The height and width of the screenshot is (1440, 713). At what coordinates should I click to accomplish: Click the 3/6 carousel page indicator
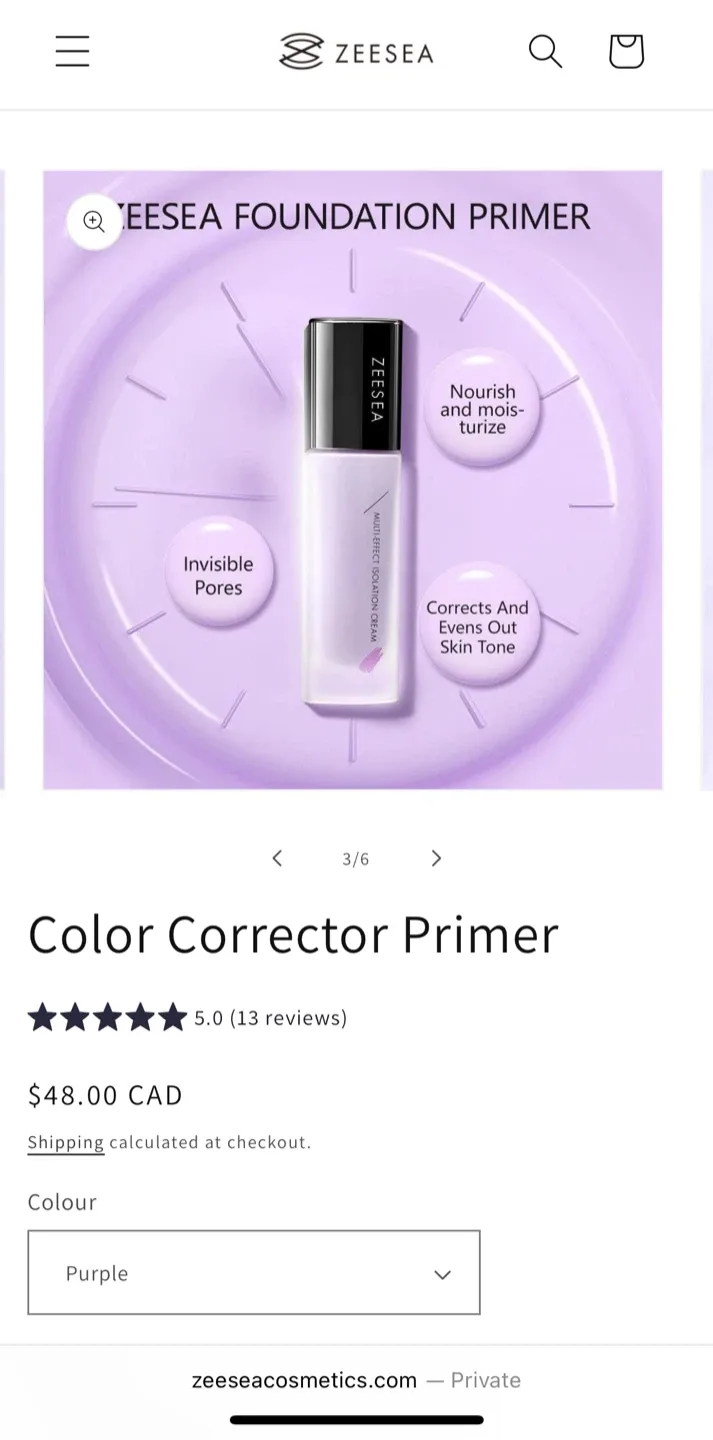pos(355,858)
